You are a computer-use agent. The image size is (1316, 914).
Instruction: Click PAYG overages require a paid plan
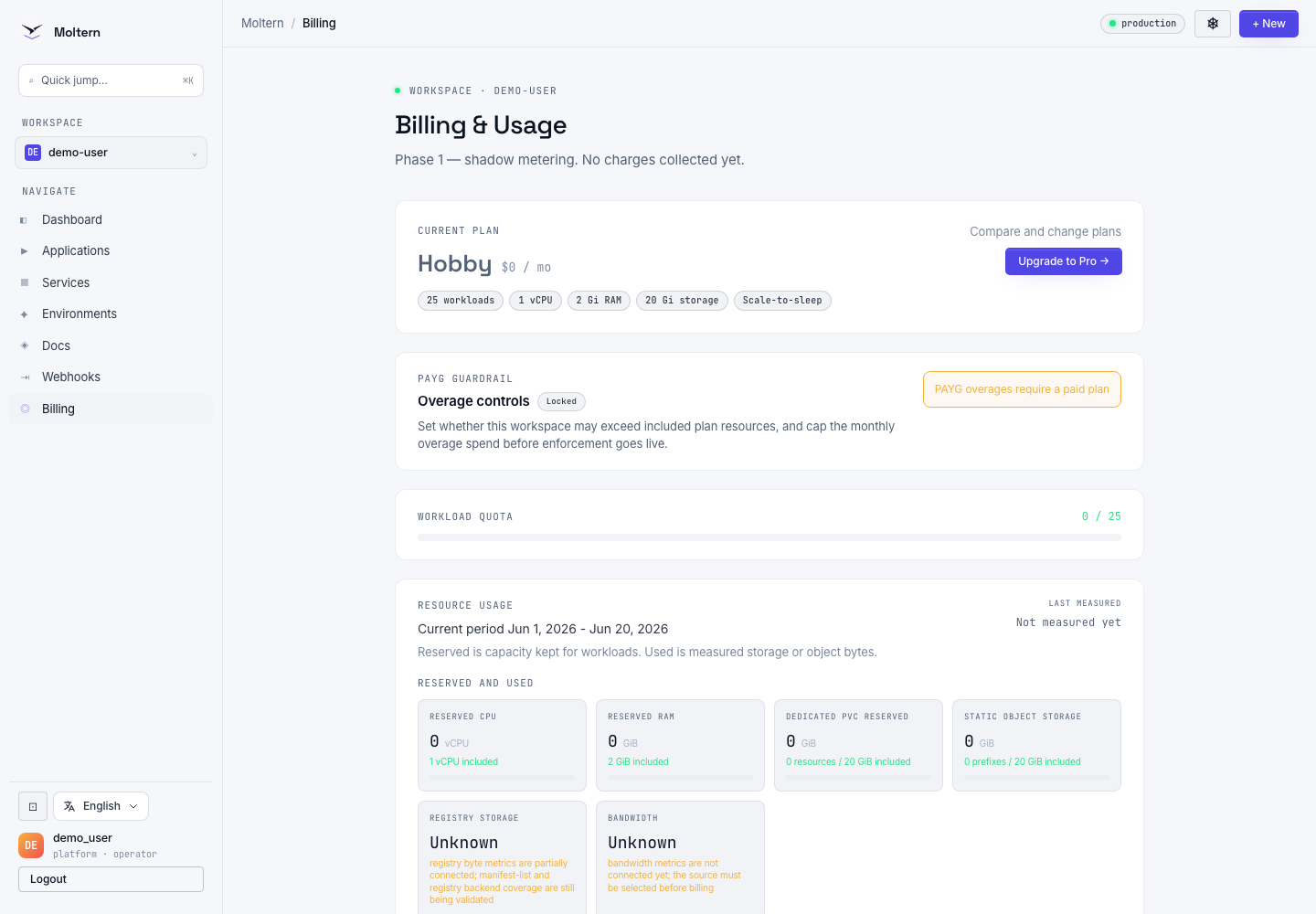point(1022,389)
